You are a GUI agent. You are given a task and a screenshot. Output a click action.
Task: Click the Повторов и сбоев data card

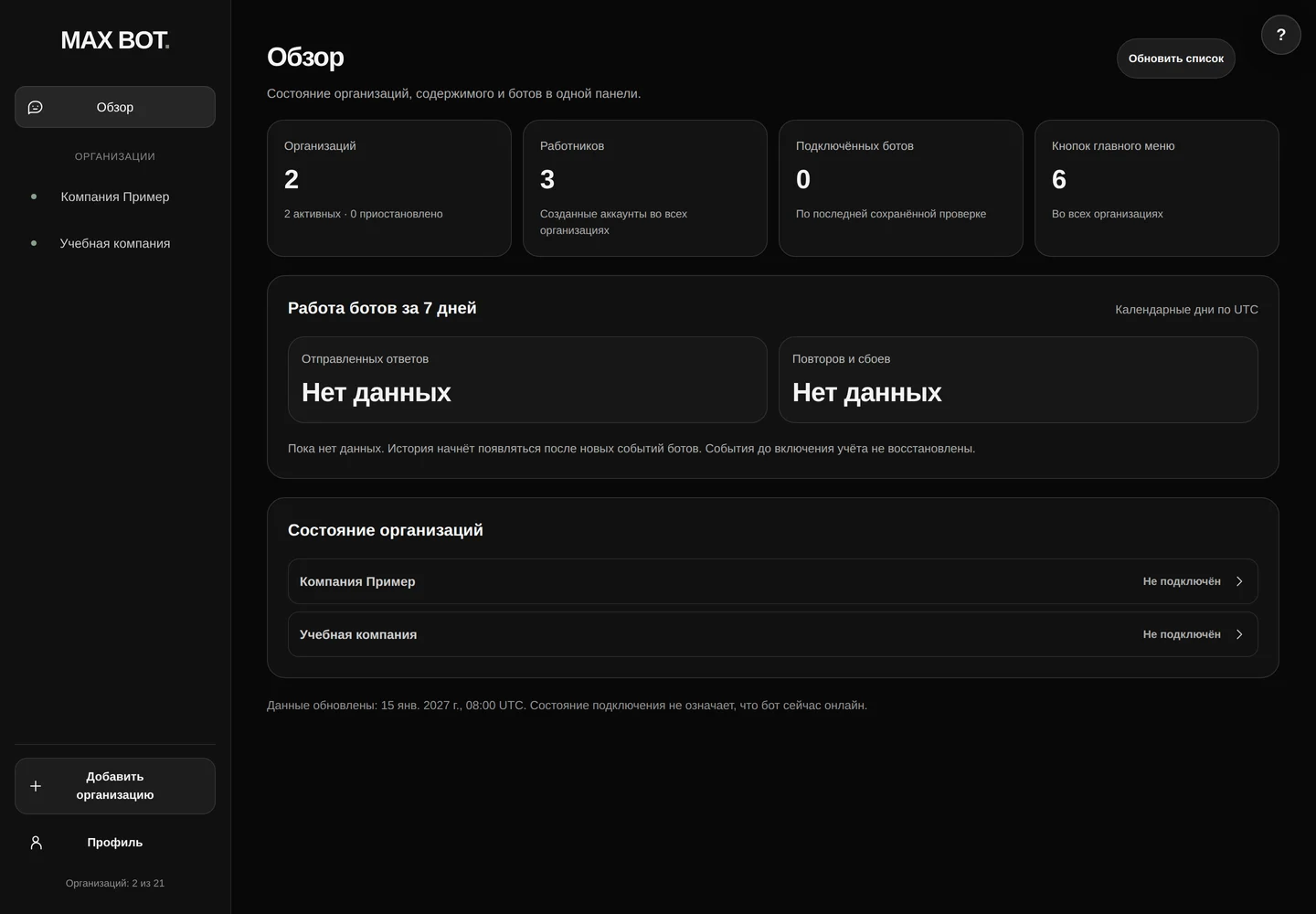(1018, 380)
